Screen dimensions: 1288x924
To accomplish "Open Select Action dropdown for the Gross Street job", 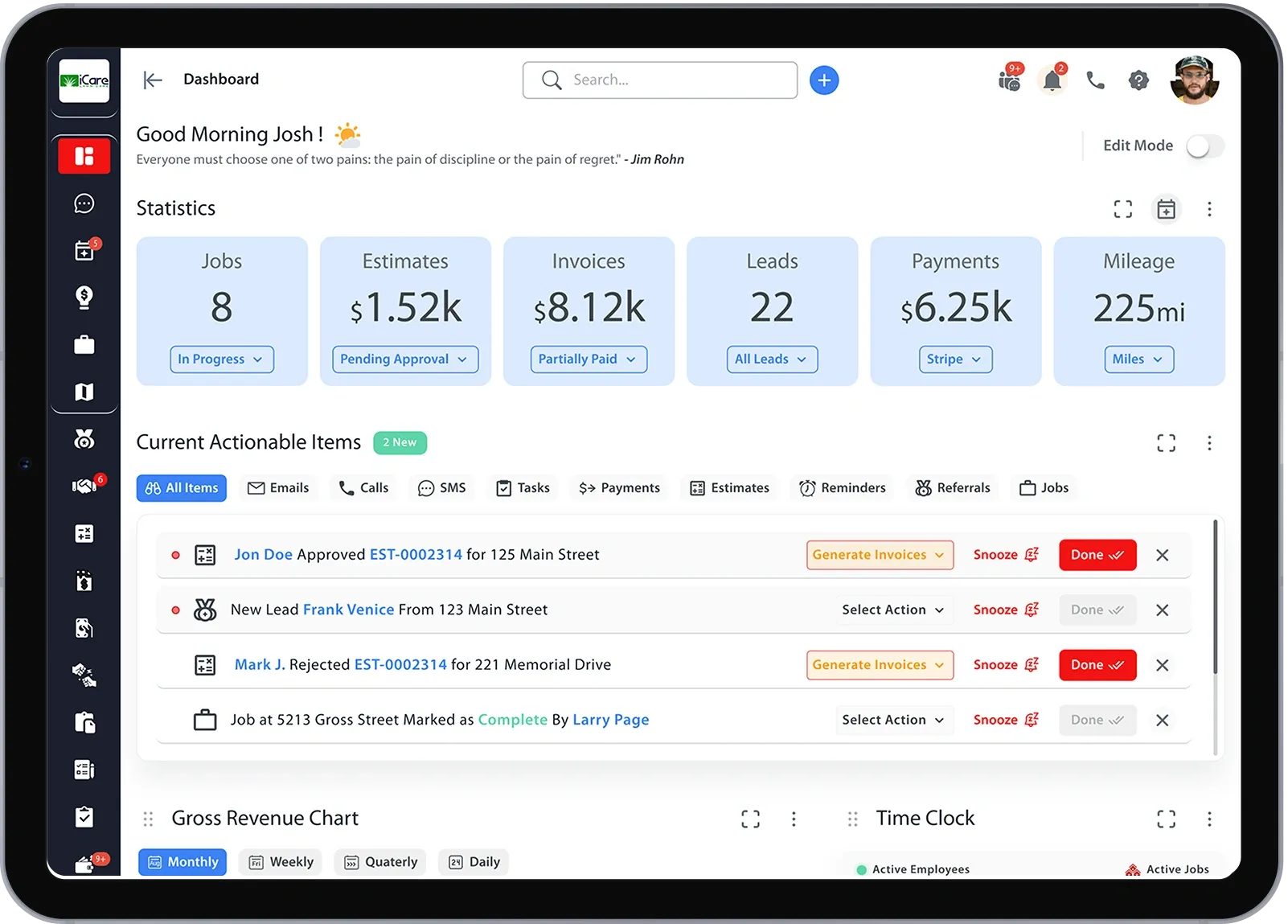I will [893, 720].
